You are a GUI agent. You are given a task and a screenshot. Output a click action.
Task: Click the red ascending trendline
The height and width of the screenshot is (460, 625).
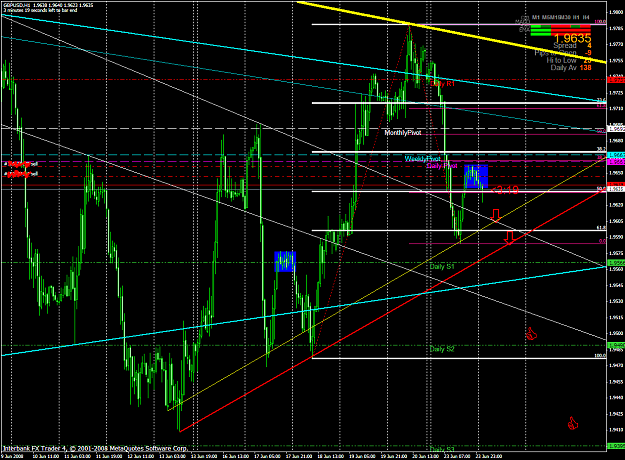(391, 310)
